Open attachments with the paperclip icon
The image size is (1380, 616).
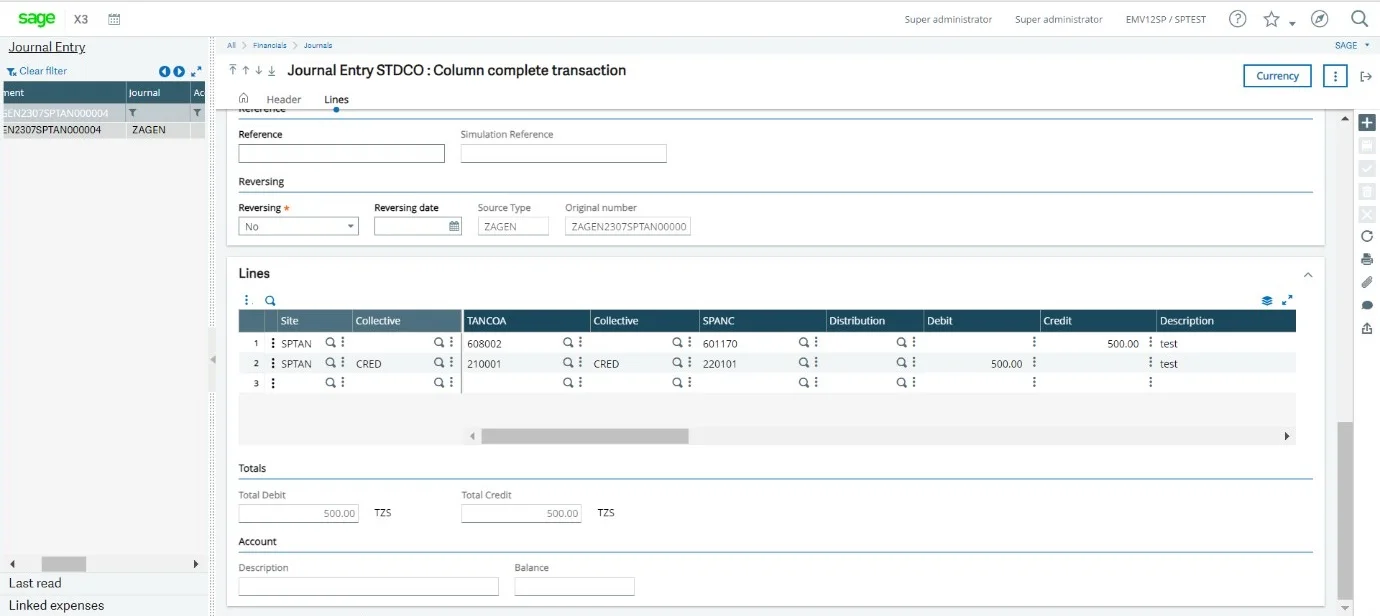[1367, 282]
